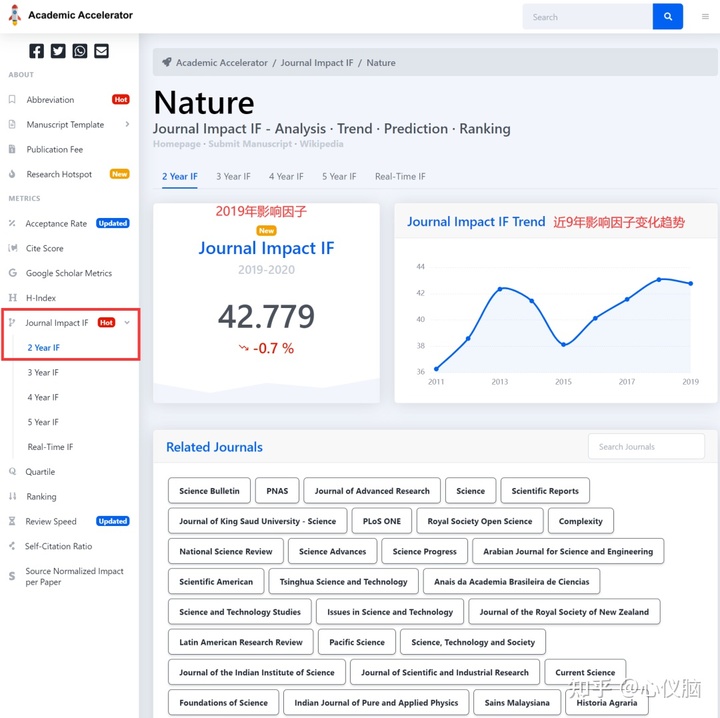Click the 2015 data point on chart
This screenshot has height=718, width=720.
(563, 344)
